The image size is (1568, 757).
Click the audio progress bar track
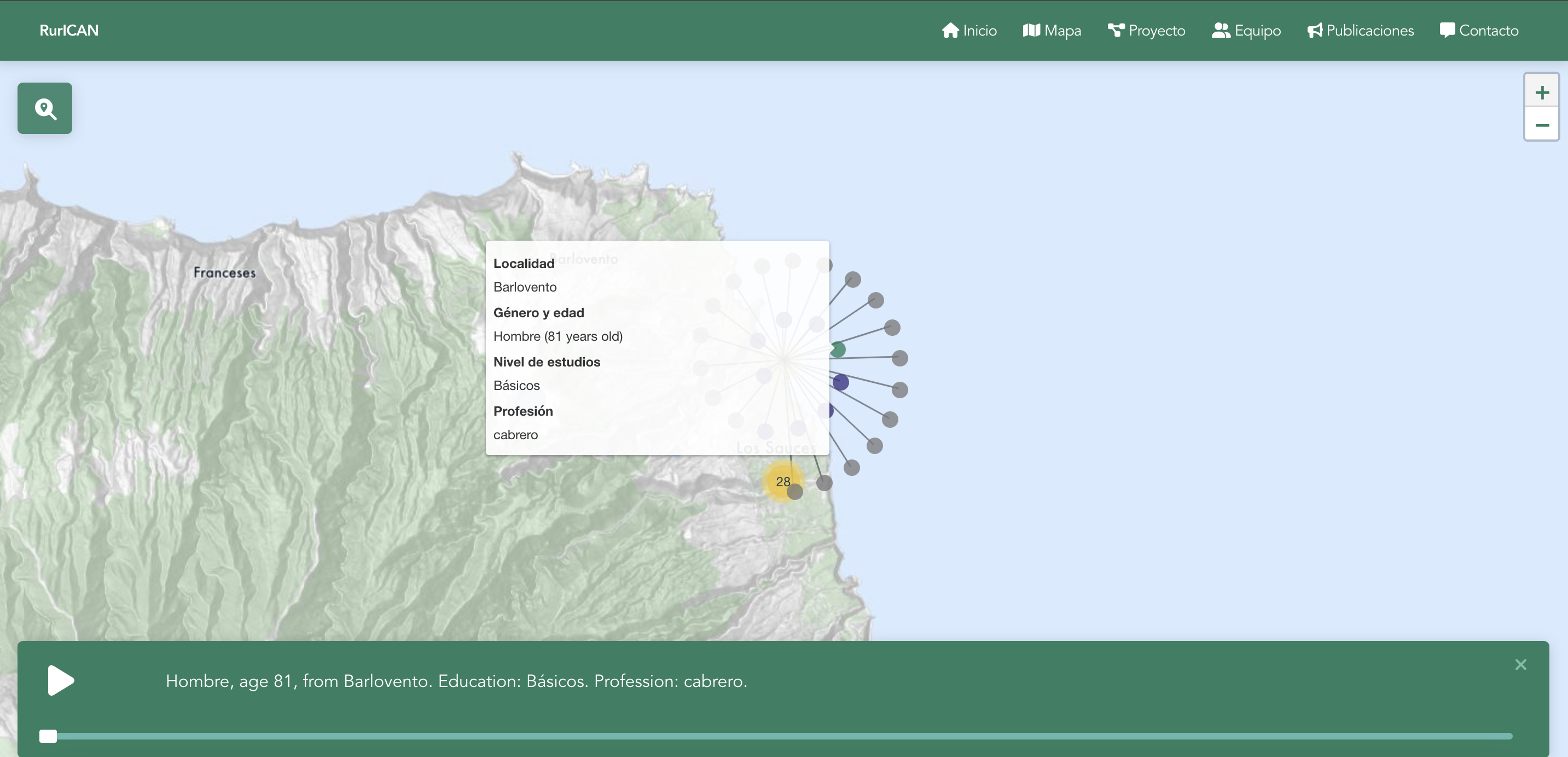coord(775,736)
